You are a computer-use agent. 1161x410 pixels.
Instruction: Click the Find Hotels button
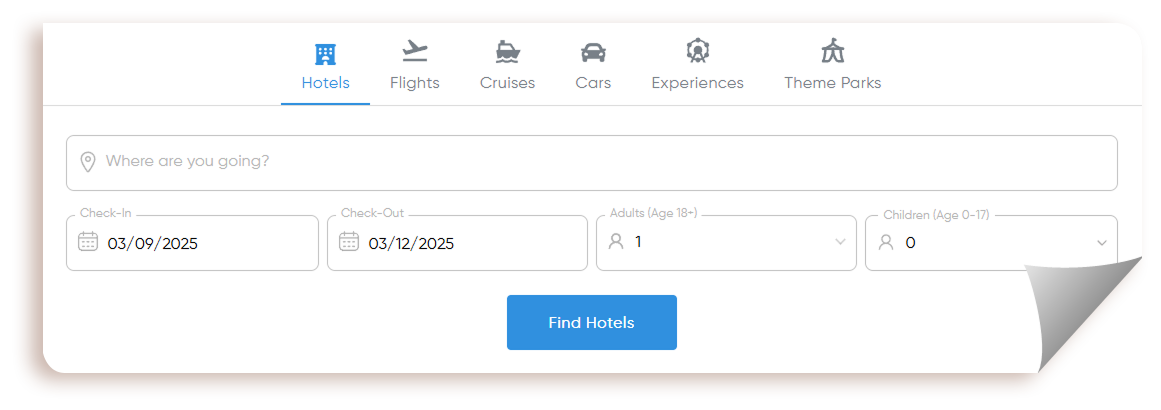point(592,323)
